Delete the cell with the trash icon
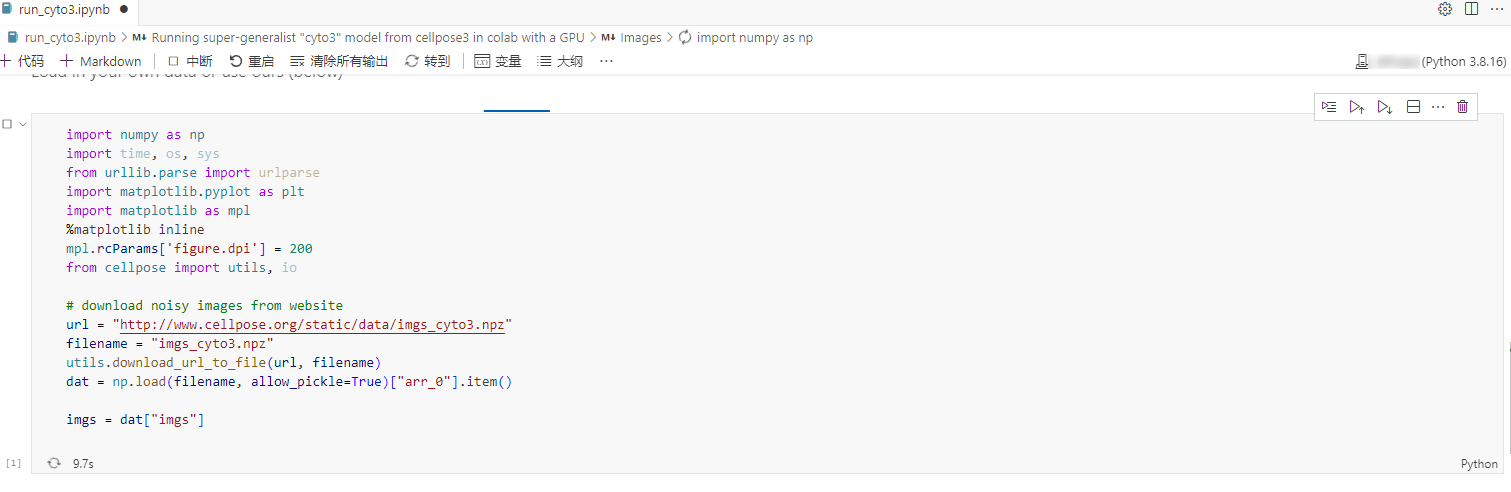This screenshot has height=492, width=1511. coord(1462,107)
